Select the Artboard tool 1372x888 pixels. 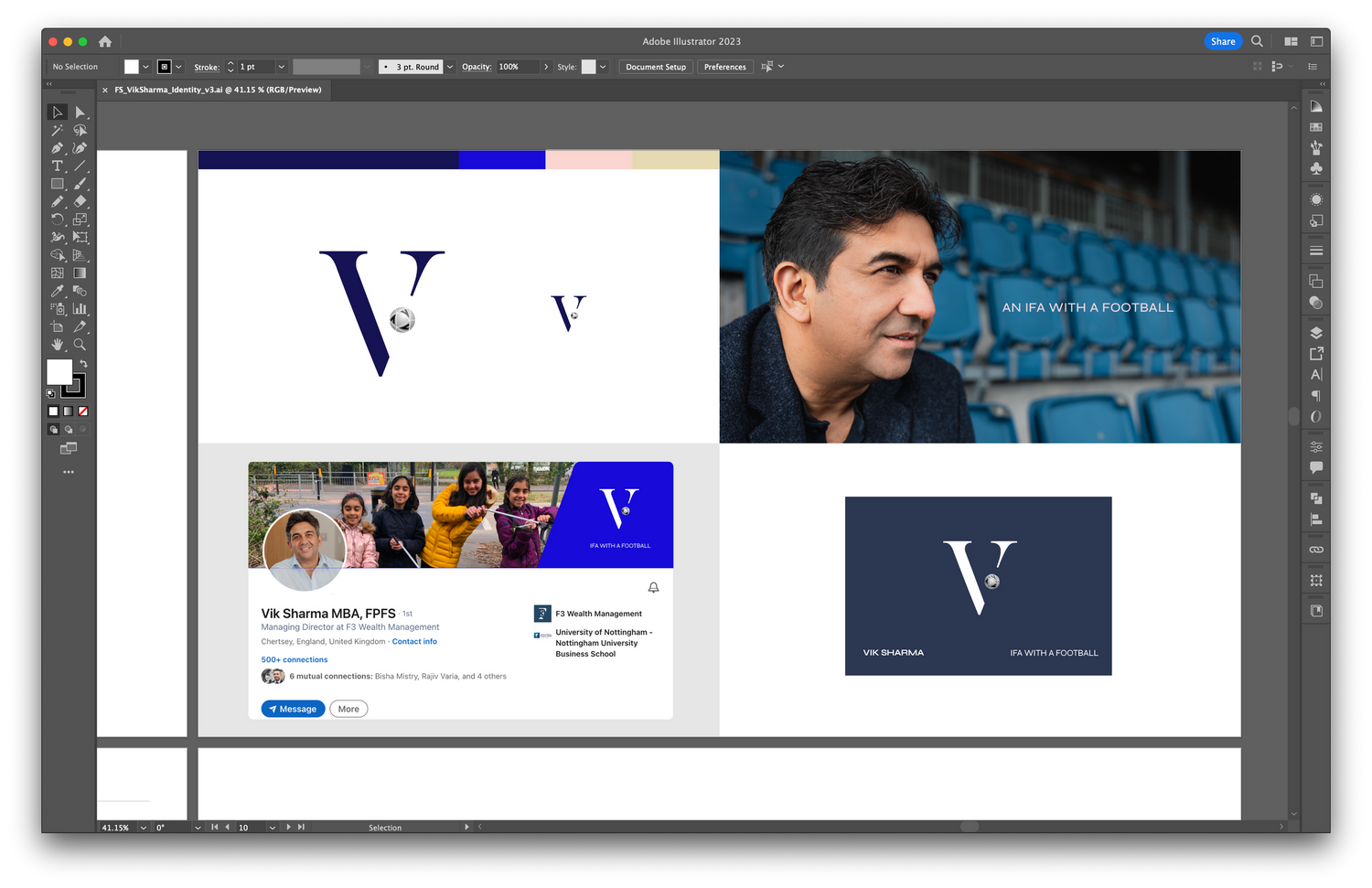pos(58,326)
